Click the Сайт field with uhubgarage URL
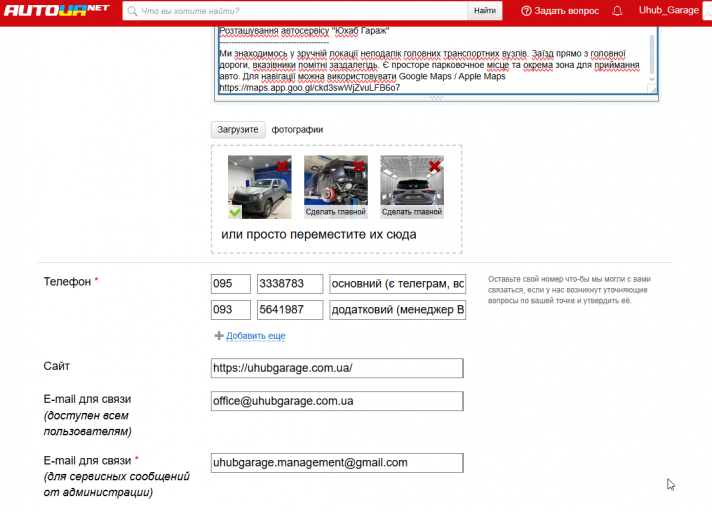 (337, 368)
